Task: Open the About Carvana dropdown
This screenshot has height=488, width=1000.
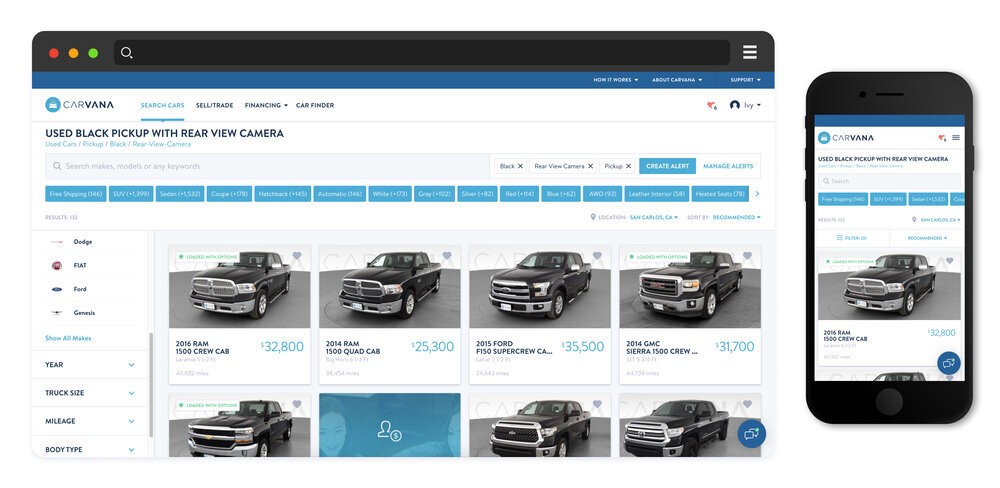Action: 677,80
